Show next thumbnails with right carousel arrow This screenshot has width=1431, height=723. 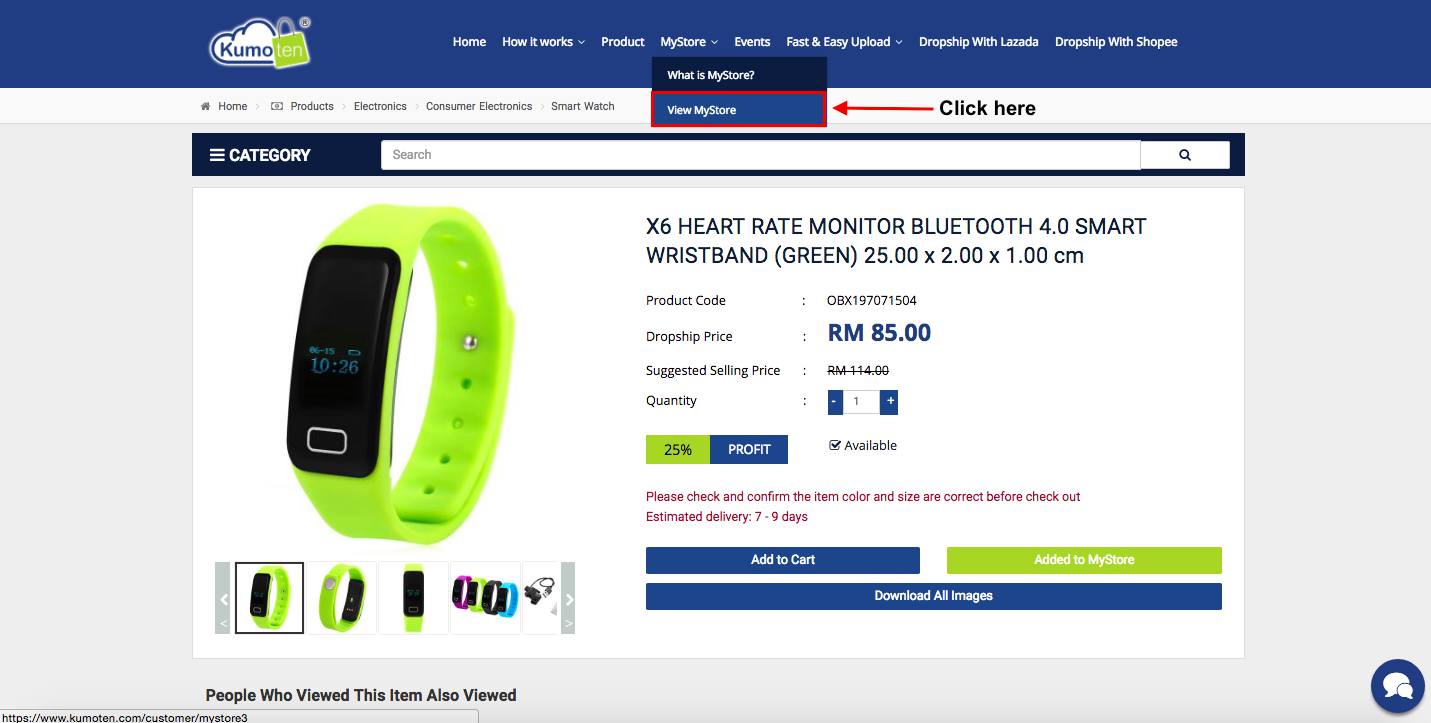tap(568, 598)
